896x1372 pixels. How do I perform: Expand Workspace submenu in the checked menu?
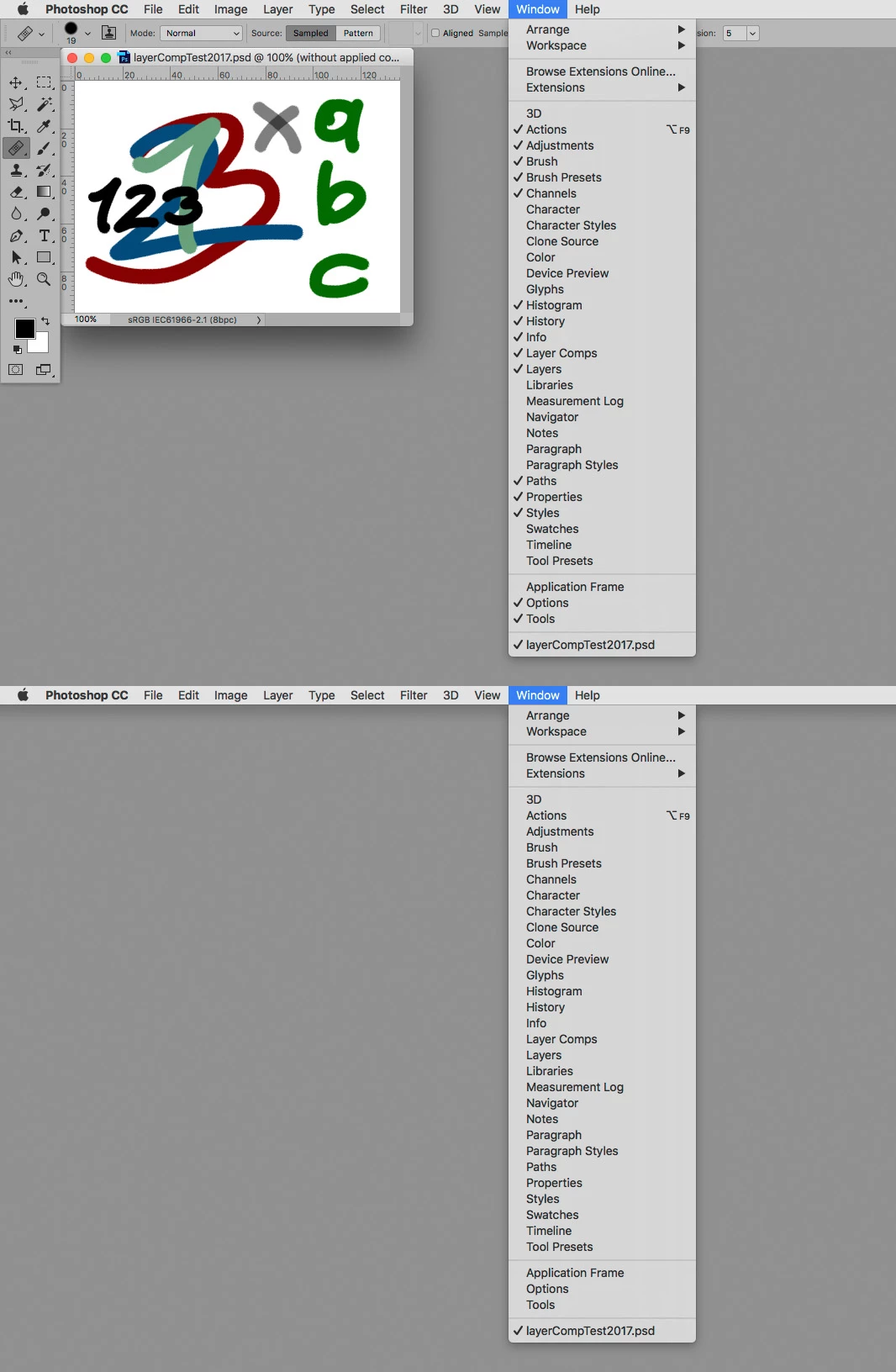(602, 45)
